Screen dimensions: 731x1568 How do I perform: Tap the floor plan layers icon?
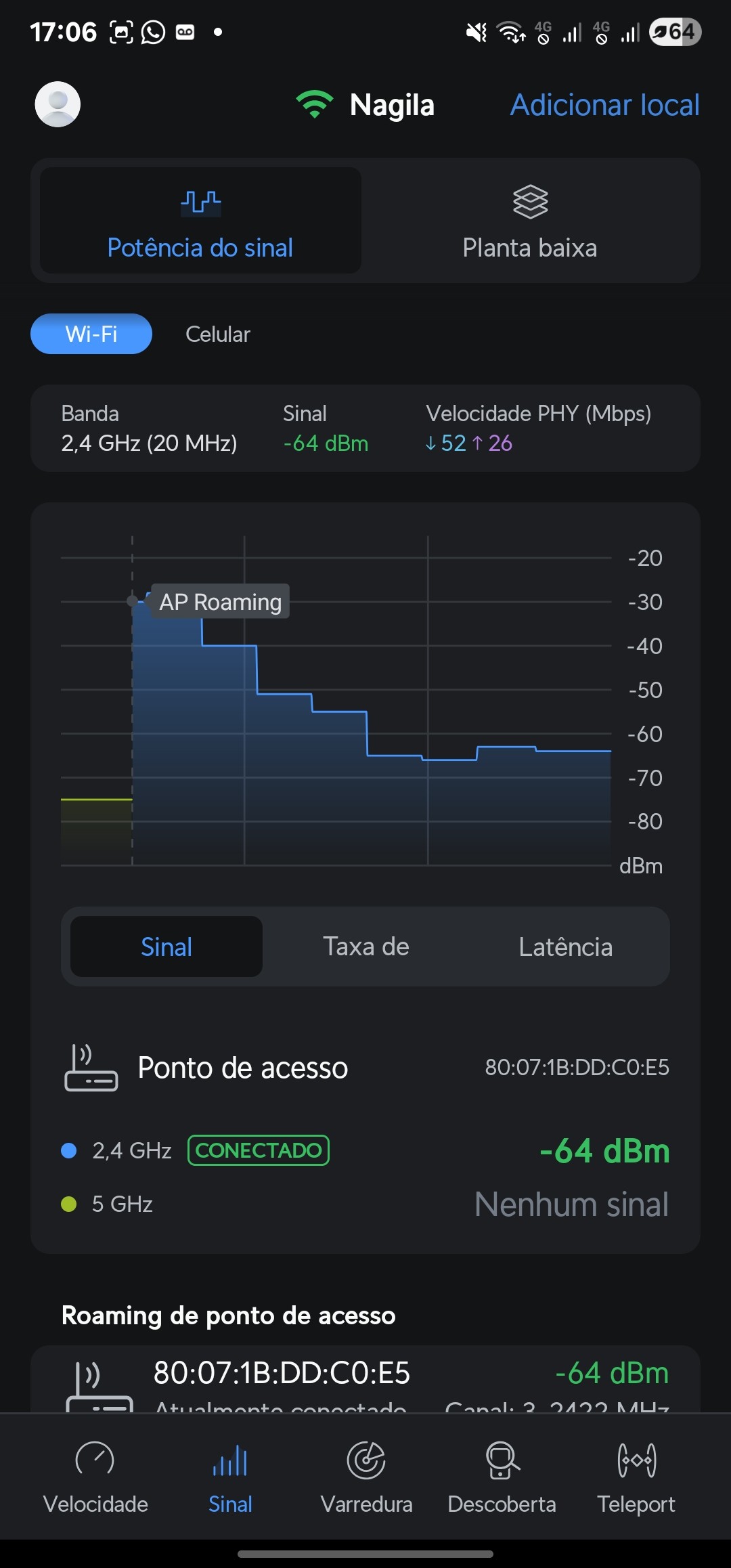point(530,202)
